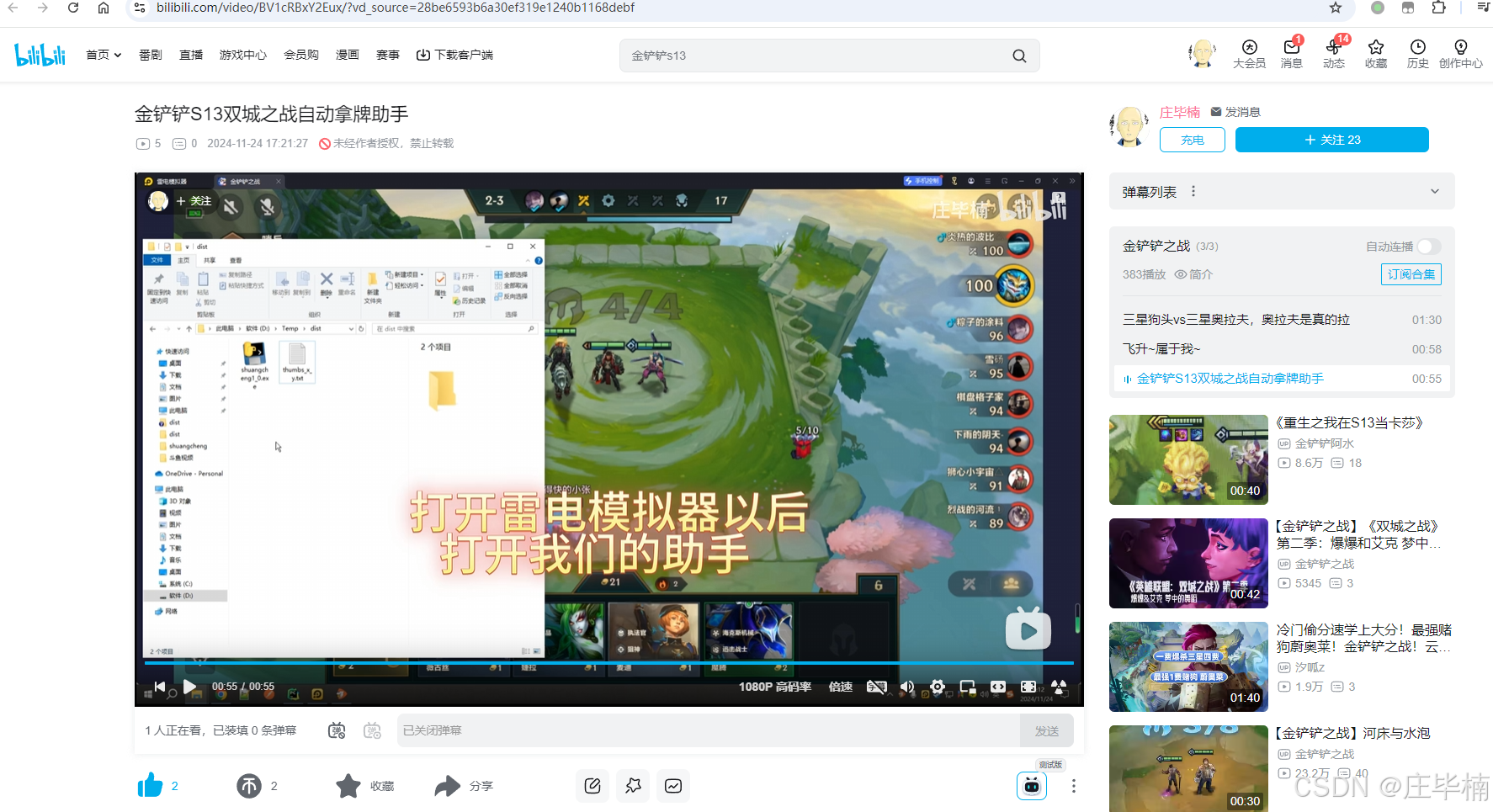The height and width of the screenshot is (812, 1493).
Task: Open 赛事 in navigation
Action: pos(388,55)
